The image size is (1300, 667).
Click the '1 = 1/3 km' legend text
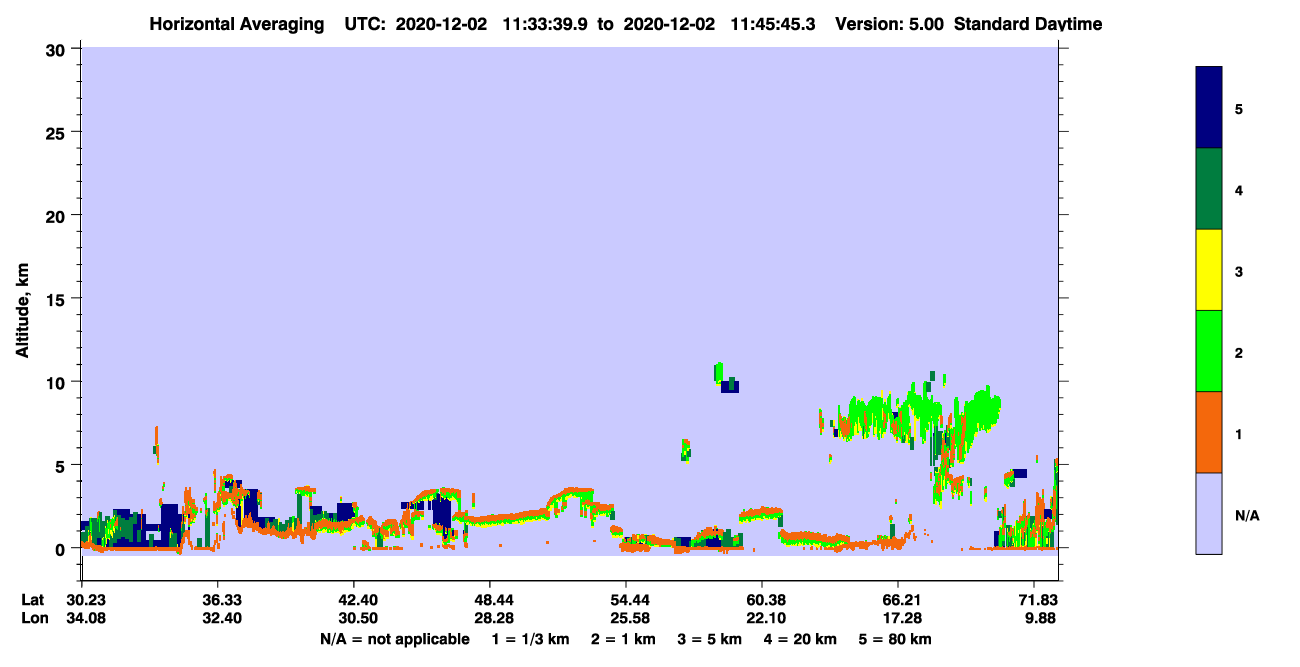click(x=530, y=639)
